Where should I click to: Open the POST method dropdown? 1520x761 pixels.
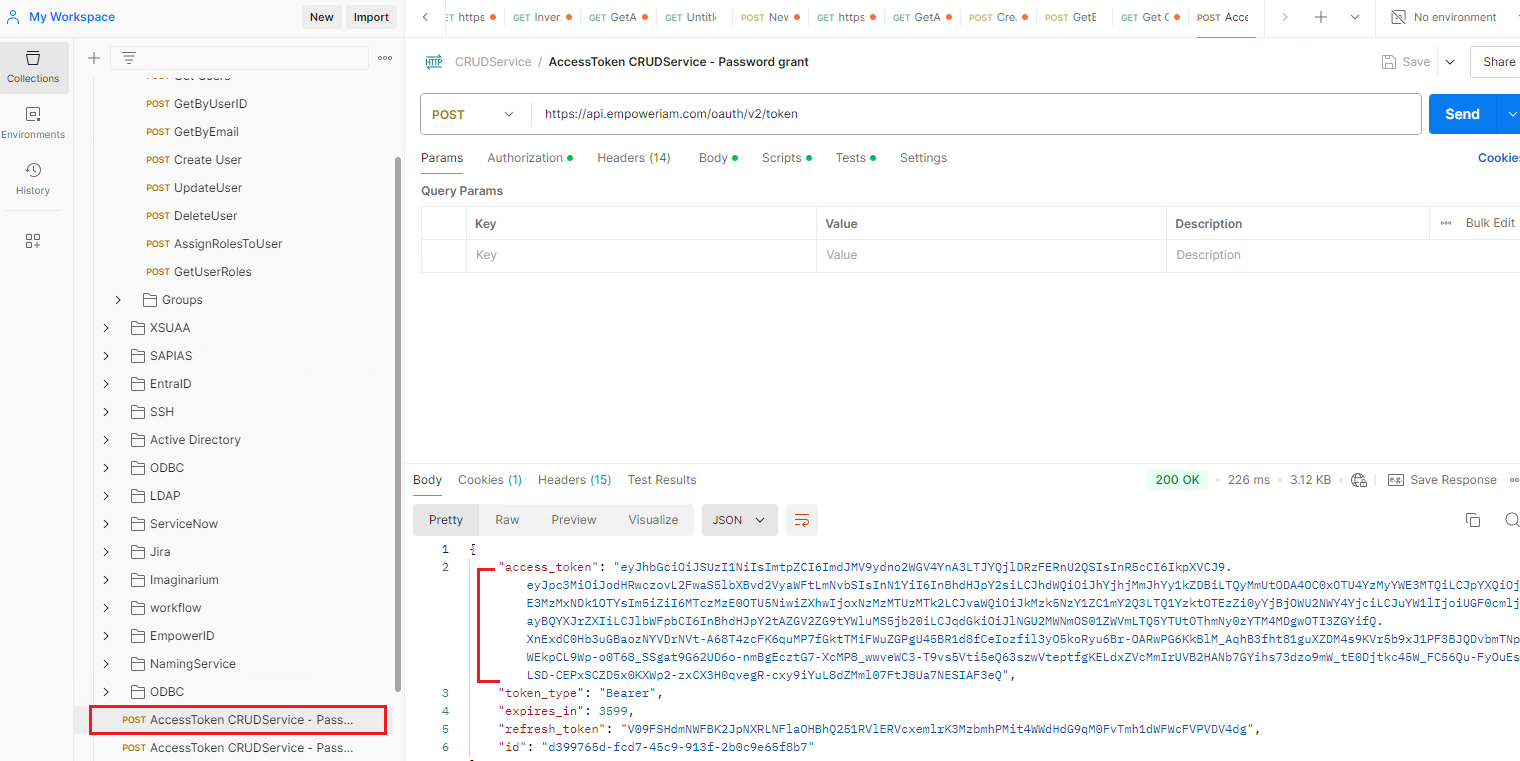tap(473, 114)
